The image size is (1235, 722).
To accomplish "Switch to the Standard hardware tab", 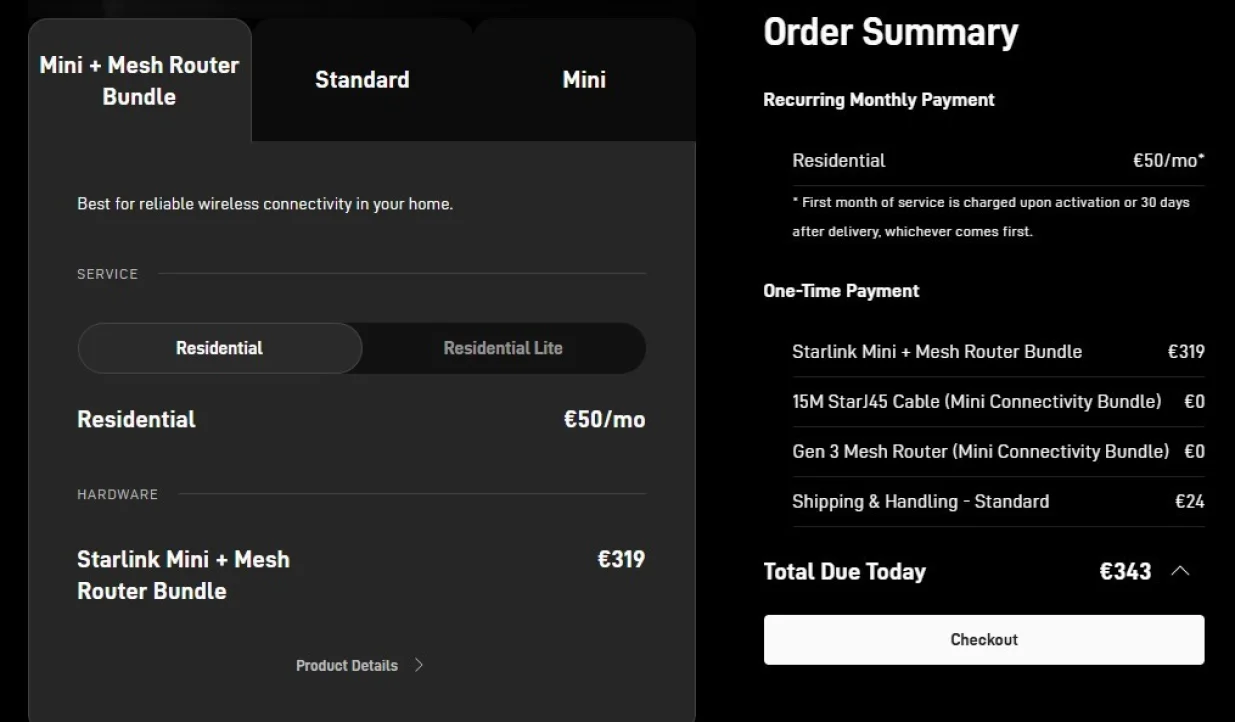I will [362, 80].
